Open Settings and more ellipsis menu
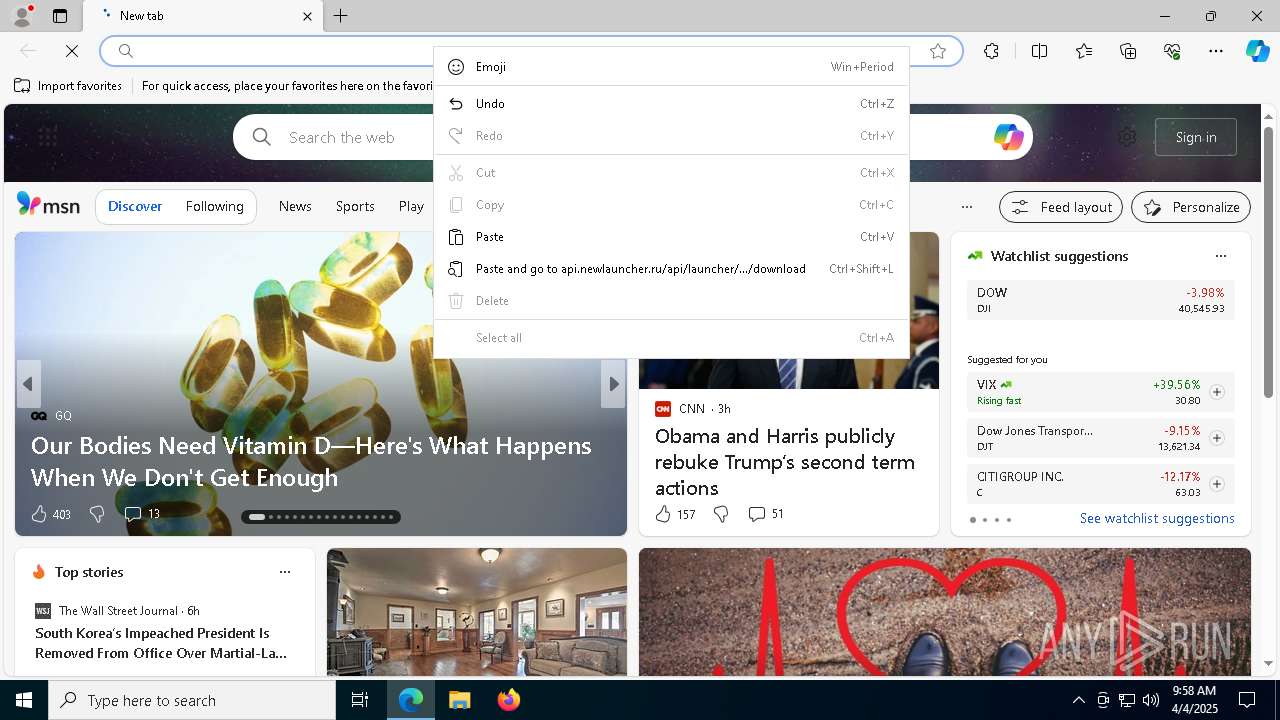1280x720 pixels. [x=1216, y=51]
